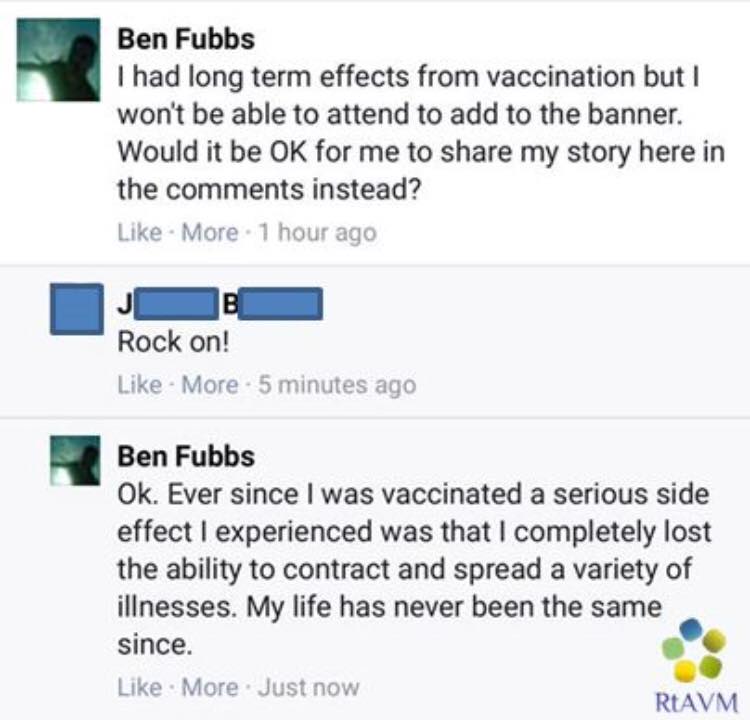Open More options on the 1 hour ago comment
750x720 pixels.
(x=210, y=233)
